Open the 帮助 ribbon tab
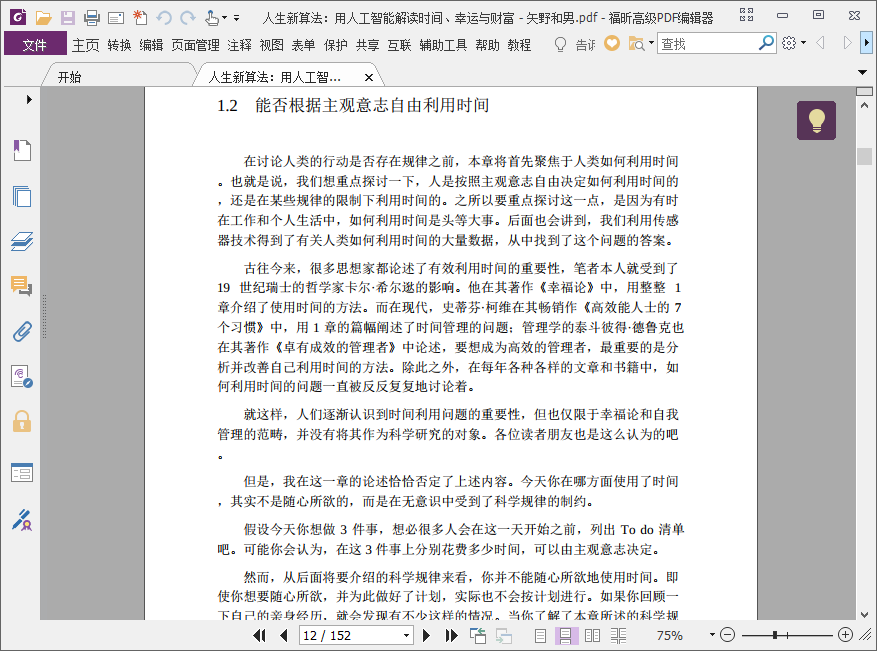Viewport: 877px width, 651px height. [x=487, y=45]
